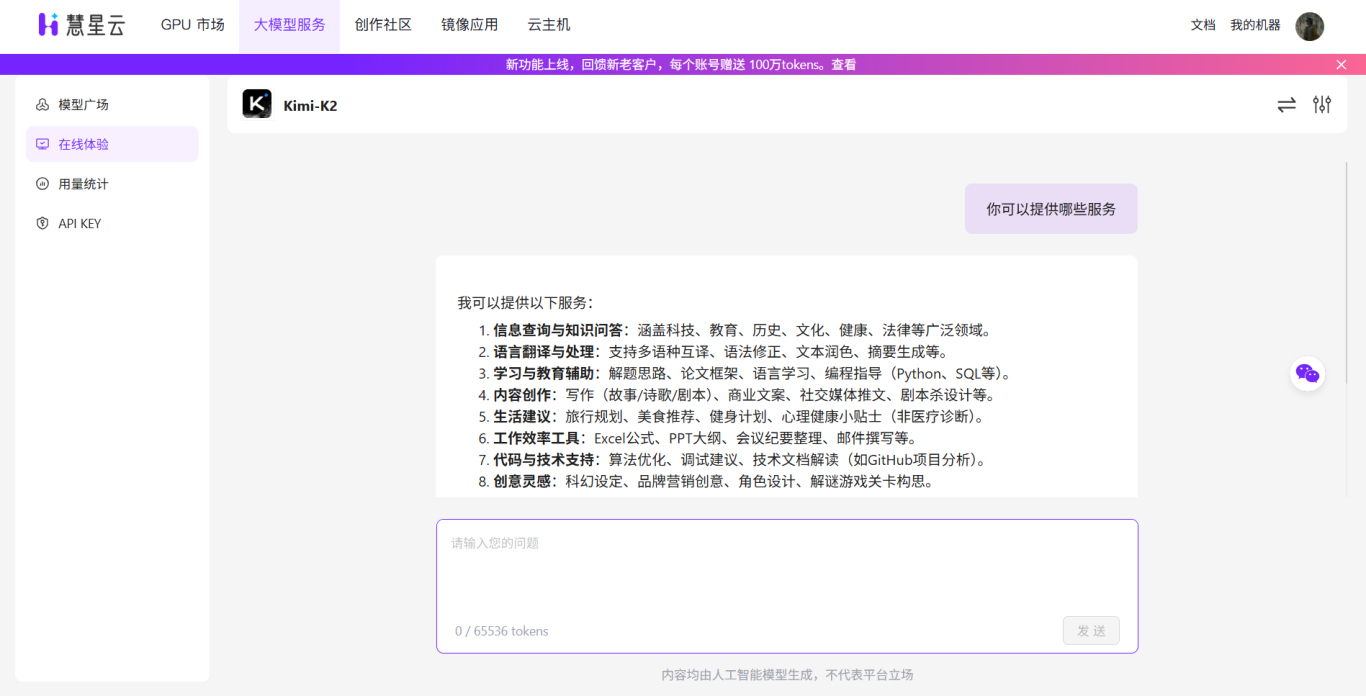Click the 模型广场 menu label
Screen dimensions: 1366x696
coord(83,104)
